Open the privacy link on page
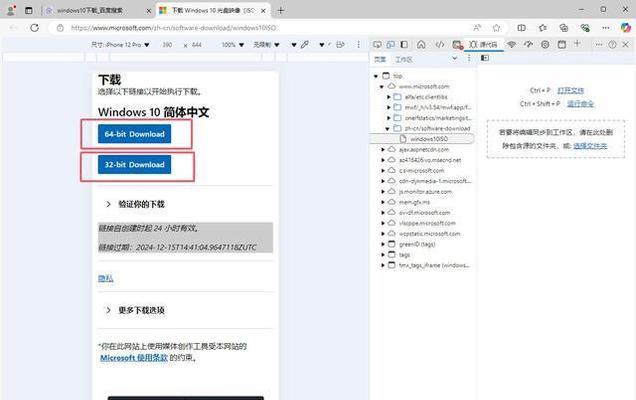The height and width of the screenshot is (400, 636). (105, 278)
